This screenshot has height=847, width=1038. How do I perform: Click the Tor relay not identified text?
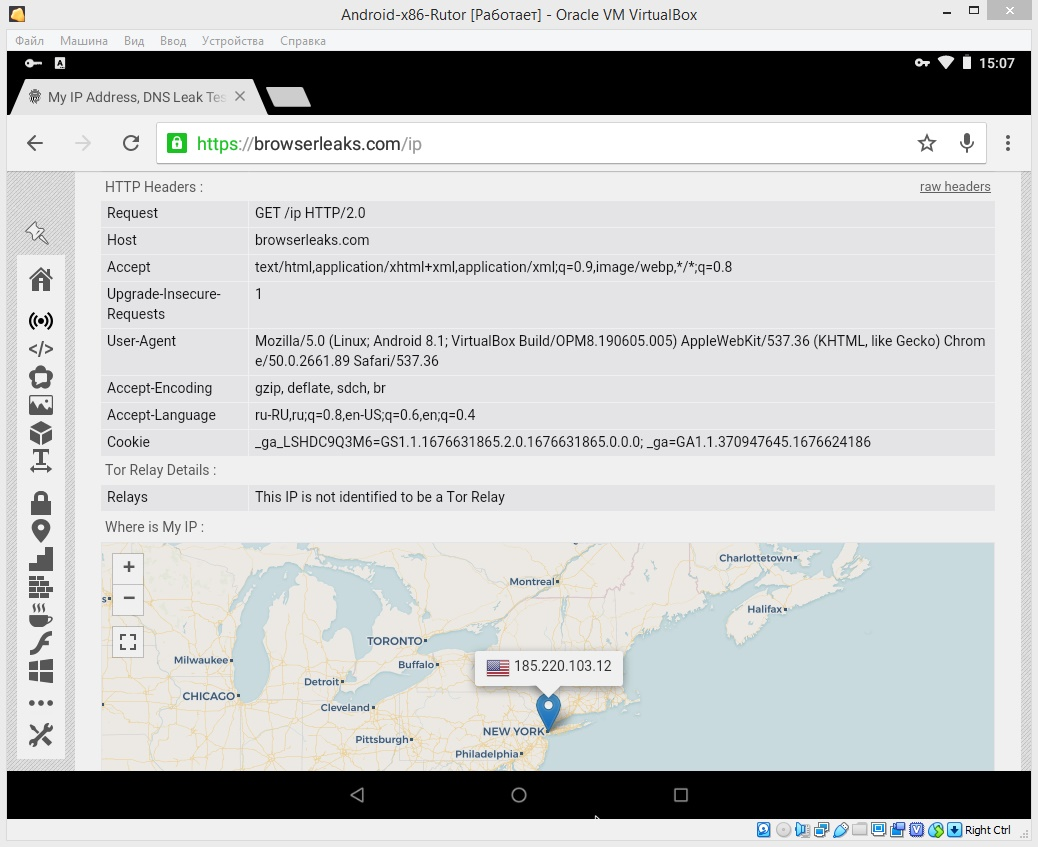[x=379, y=497]
